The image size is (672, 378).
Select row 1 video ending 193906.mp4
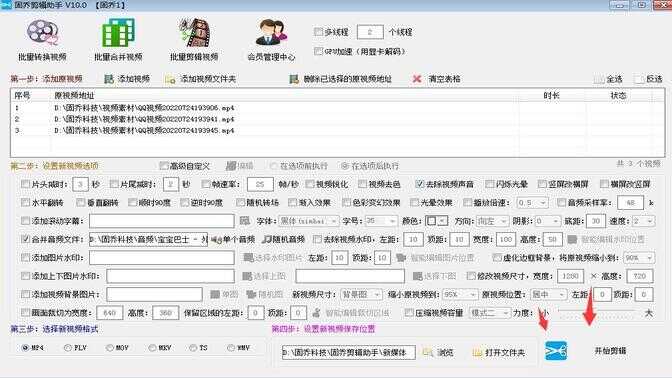click(337, 108)
